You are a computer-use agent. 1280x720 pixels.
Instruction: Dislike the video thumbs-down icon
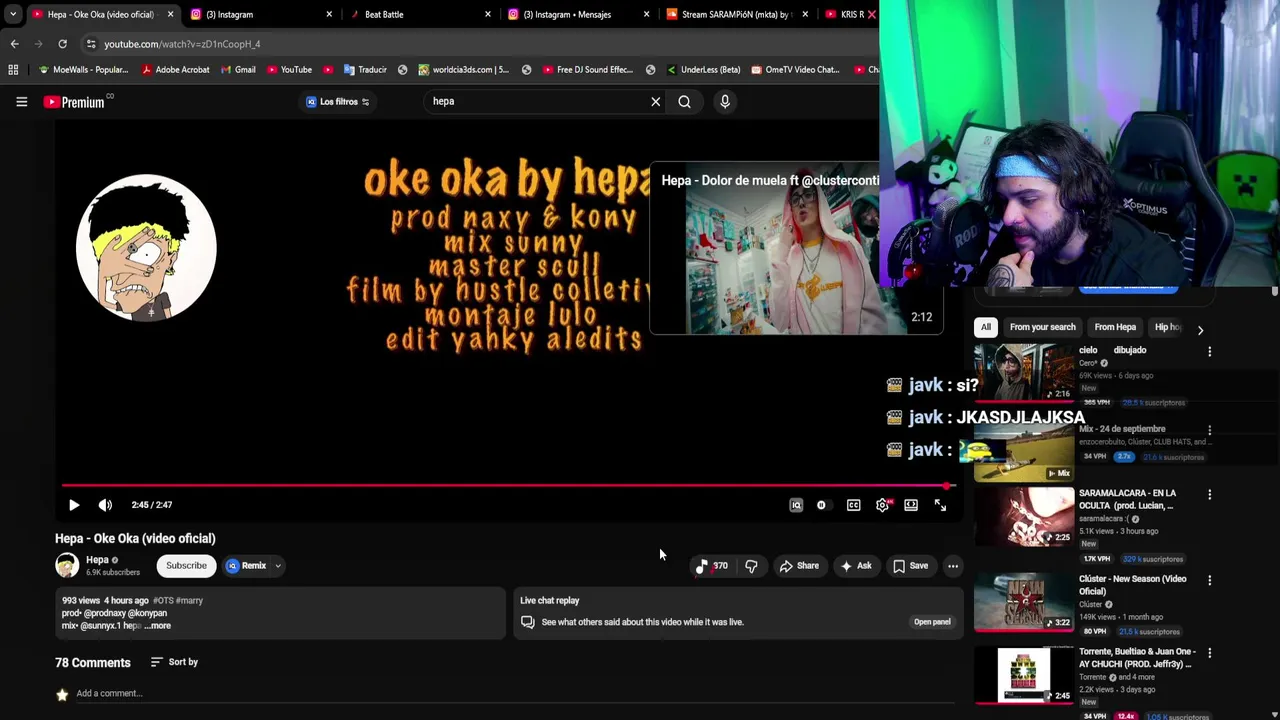coord(751,566)
